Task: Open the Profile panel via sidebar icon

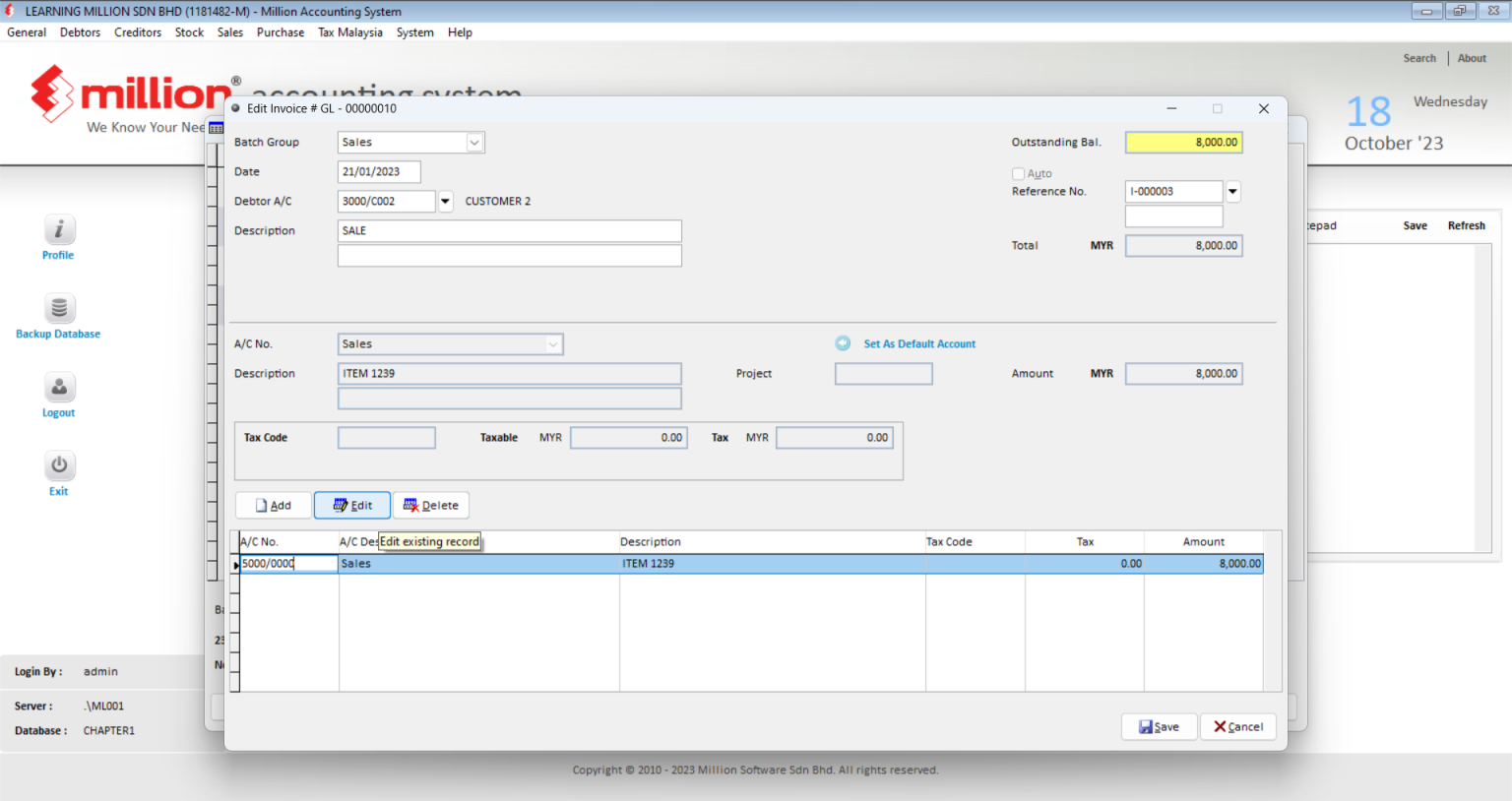Action: click(58, 230)
